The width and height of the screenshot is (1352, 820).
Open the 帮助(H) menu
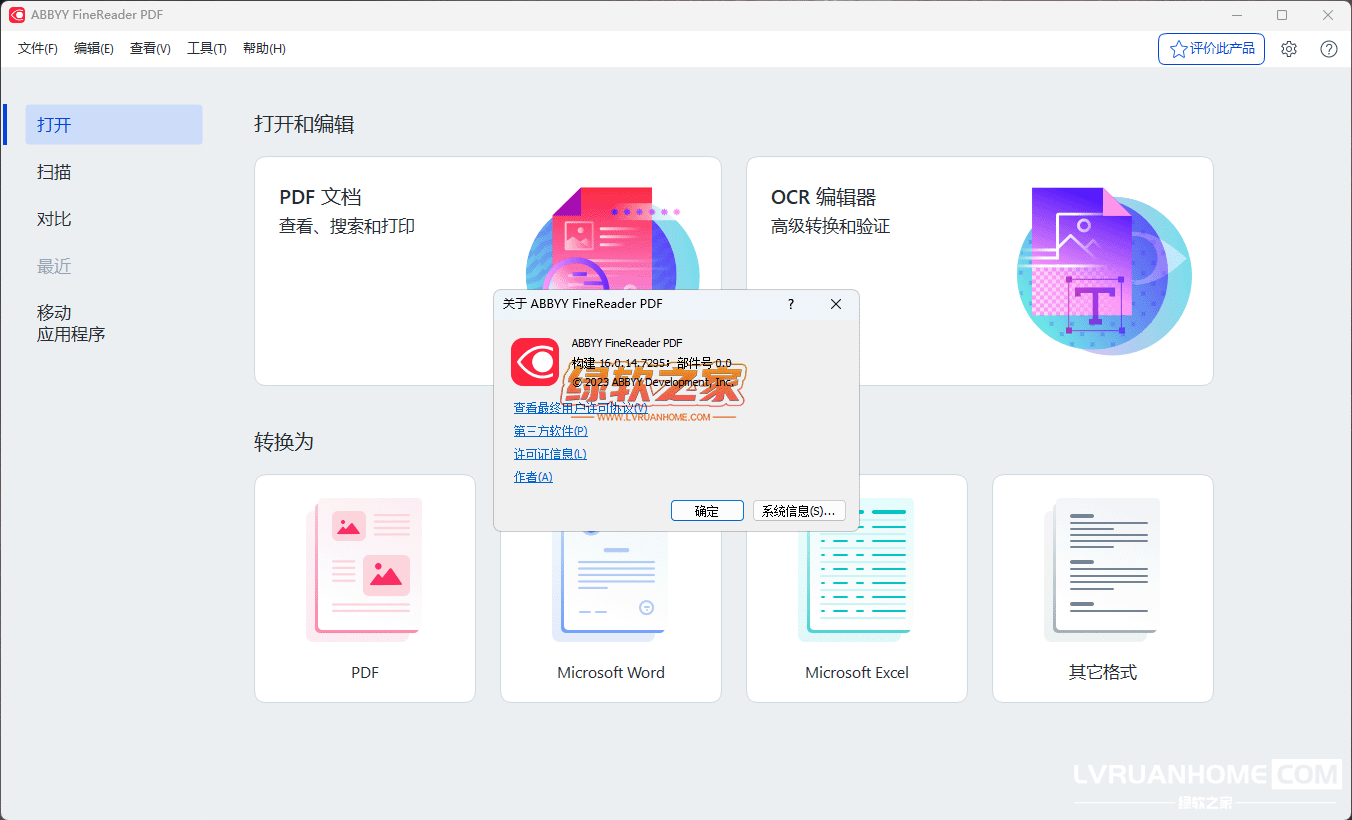[264, 49]
